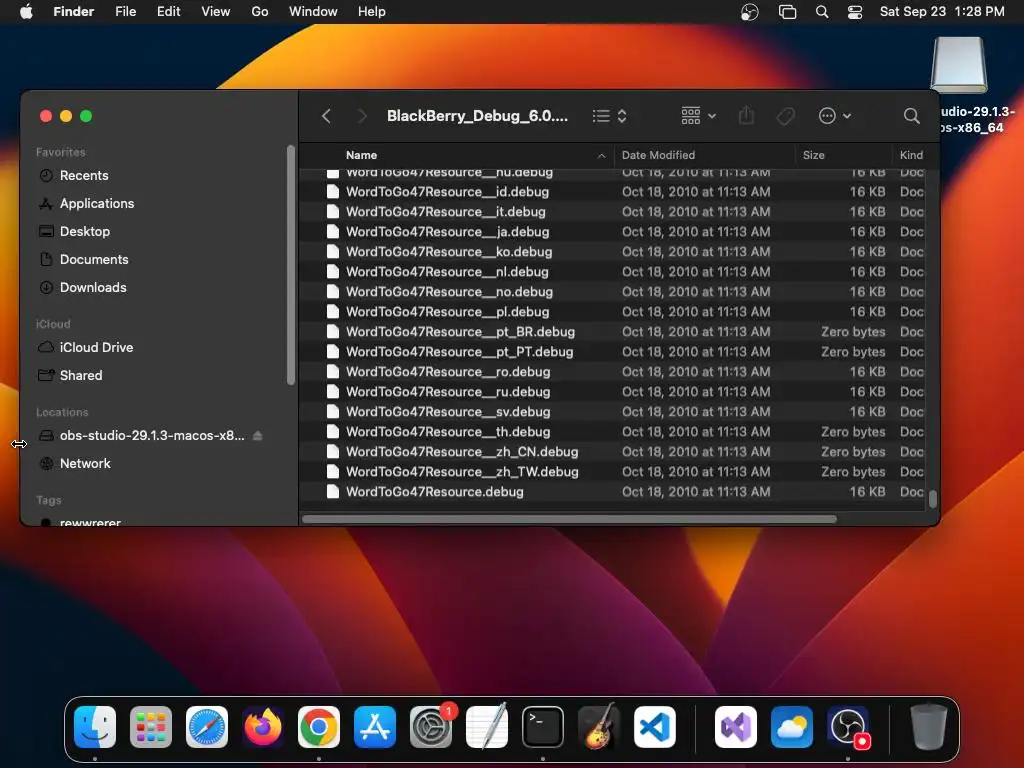Open the Share toolbar button
Screen dimensions: 1024x768
point(746,116)
